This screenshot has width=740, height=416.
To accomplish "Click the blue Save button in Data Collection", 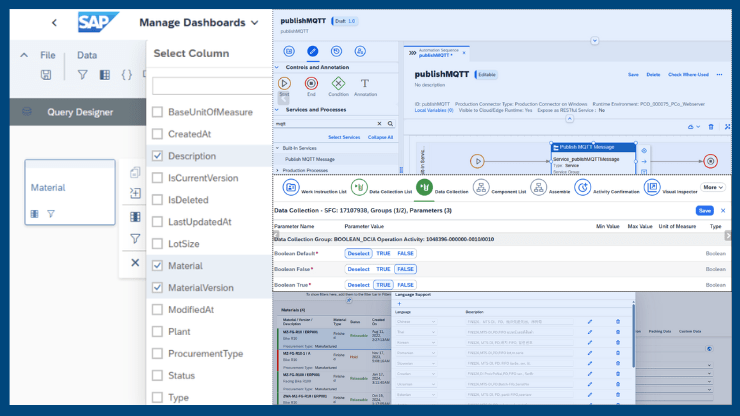I will [x=705, y=211].
